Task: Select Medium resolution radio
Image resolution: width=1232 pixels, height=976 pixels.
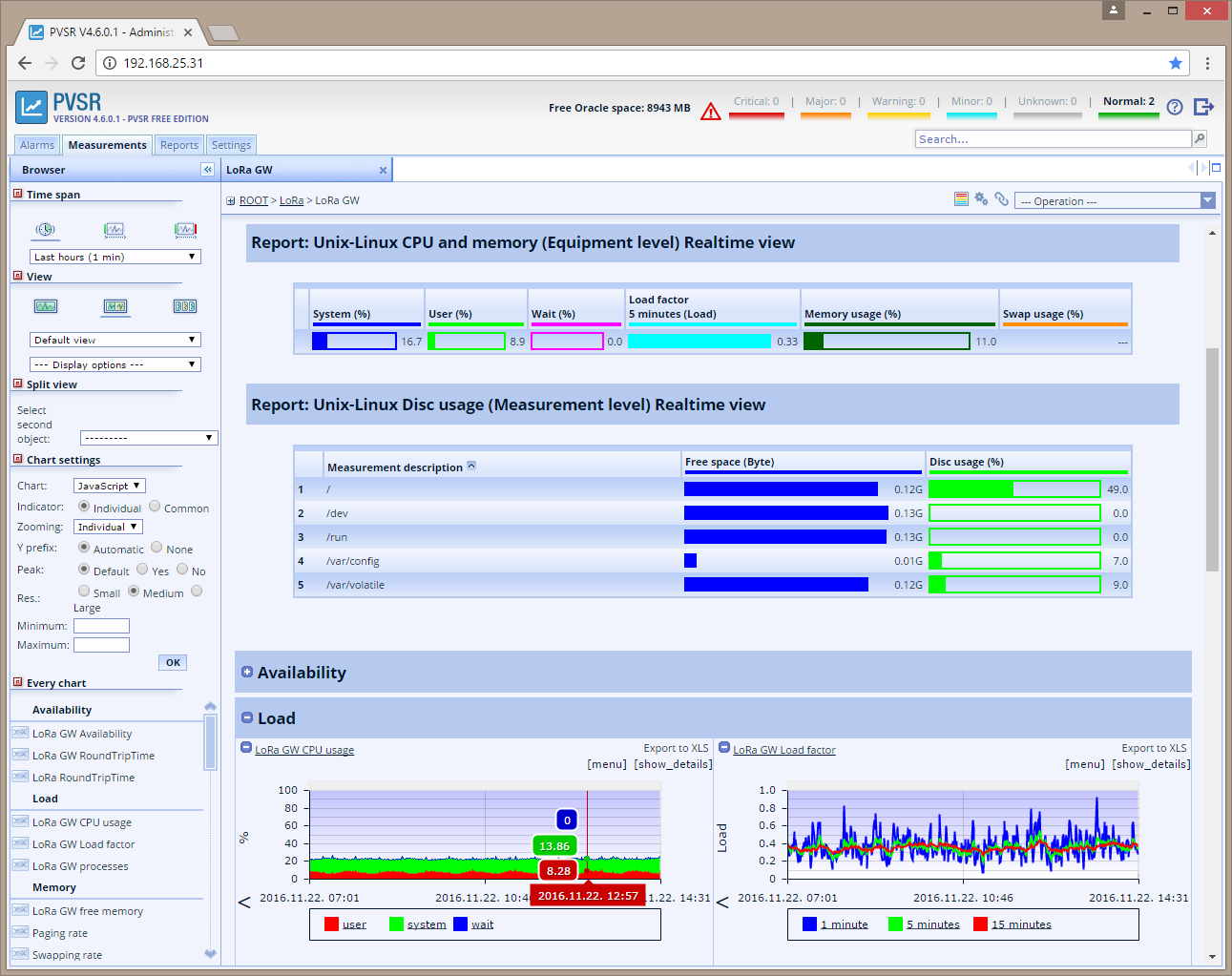Action: tap(134, 592)
